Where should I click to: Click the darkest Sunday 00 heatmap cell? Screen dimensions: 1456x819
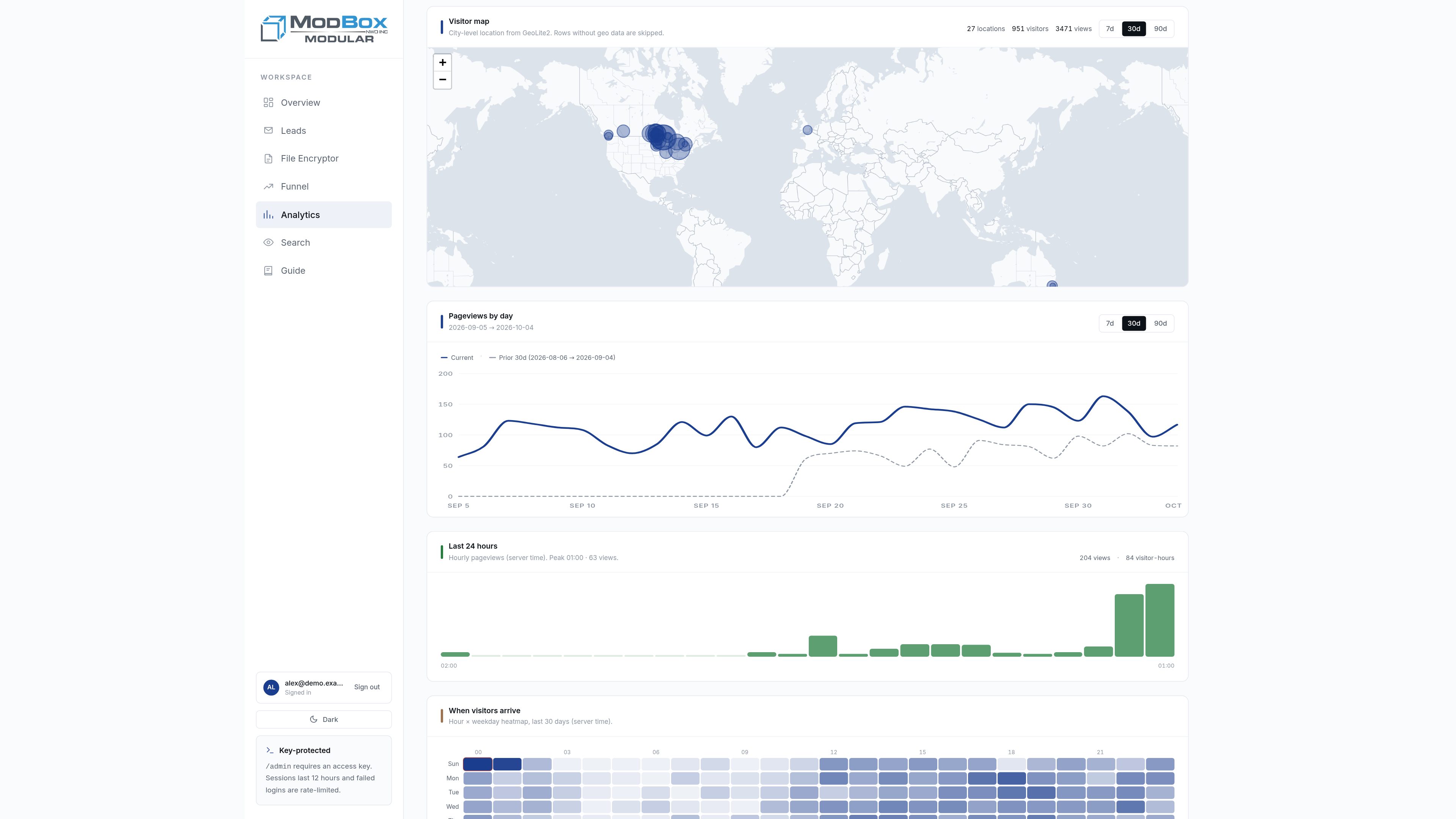point(478,764)
